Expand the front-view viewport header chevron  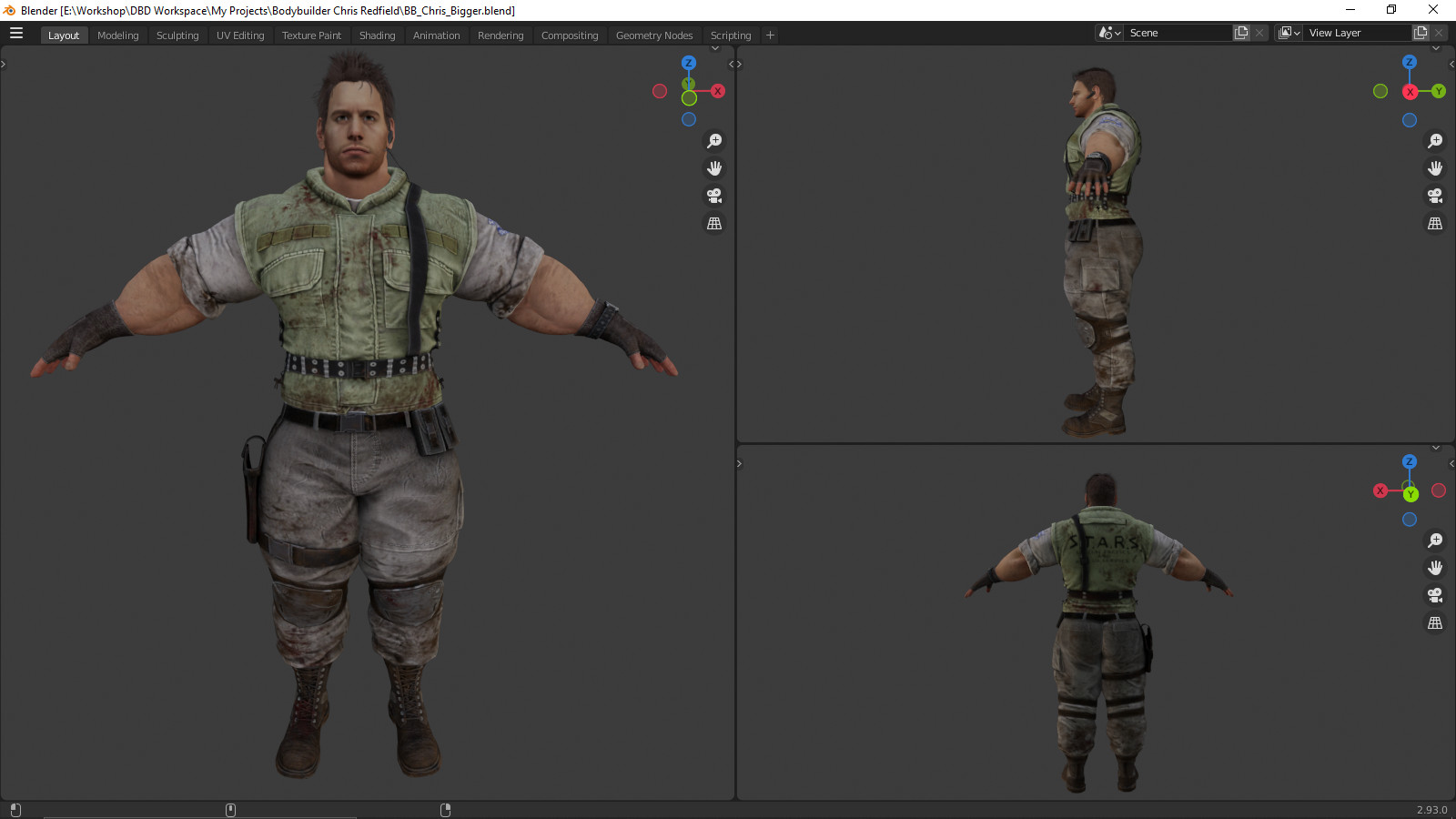point(715,48)
